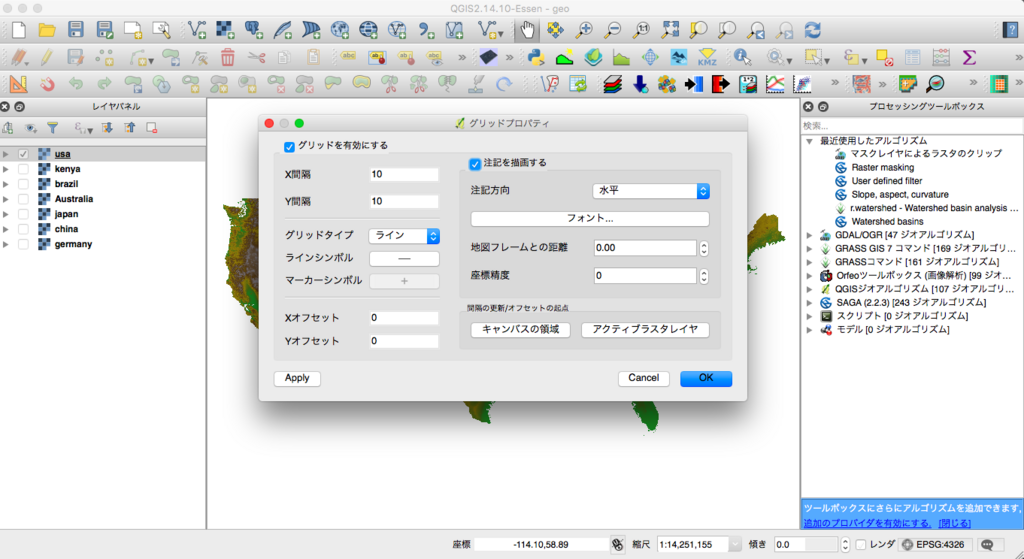1024x559 pixels.
Task: Uncheck グリッドを有効にする checkbox
Action: 289,146
